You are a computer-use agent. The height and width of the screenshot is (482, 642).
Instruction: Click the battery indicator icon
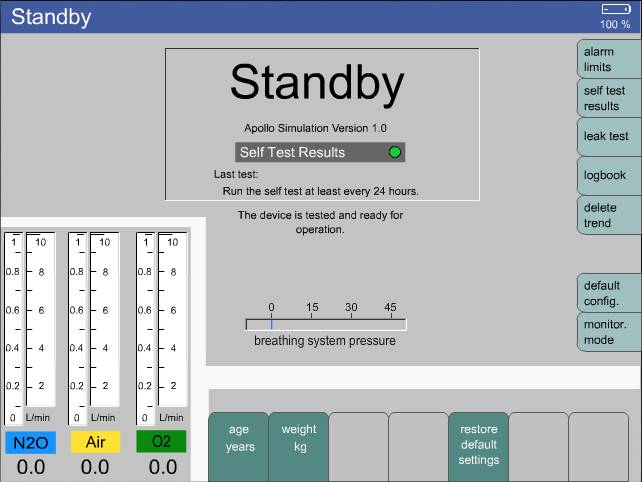[615, 9]
